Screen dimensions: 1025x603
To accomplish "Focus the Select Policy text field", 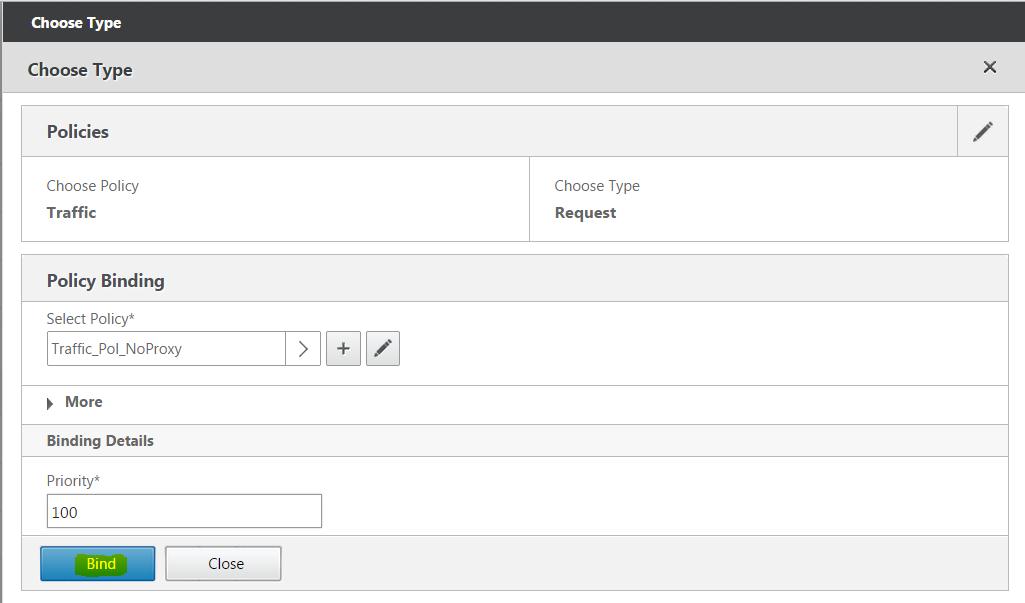I will (166, 349).
